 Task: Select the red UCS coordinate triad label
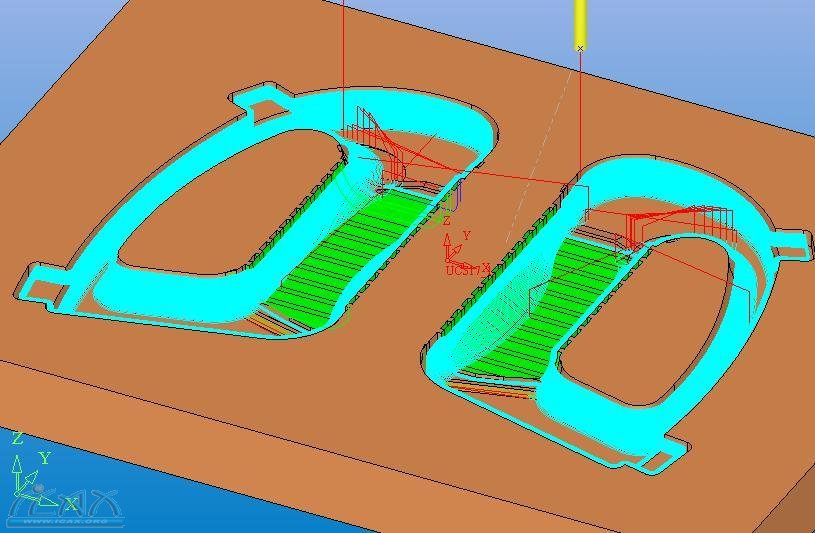(467, 269)
